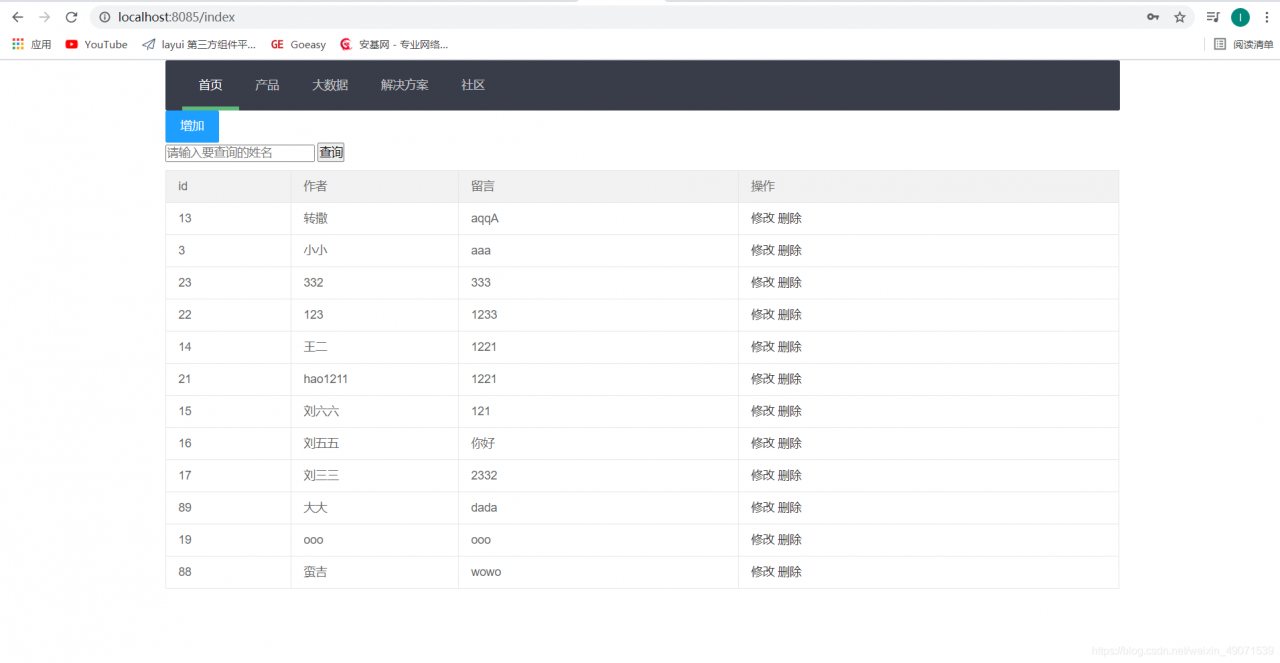The image size is (1280, 663).
Task: Click 删除 in row id 19
Action: pyautogui.click(x=790, y=539)
